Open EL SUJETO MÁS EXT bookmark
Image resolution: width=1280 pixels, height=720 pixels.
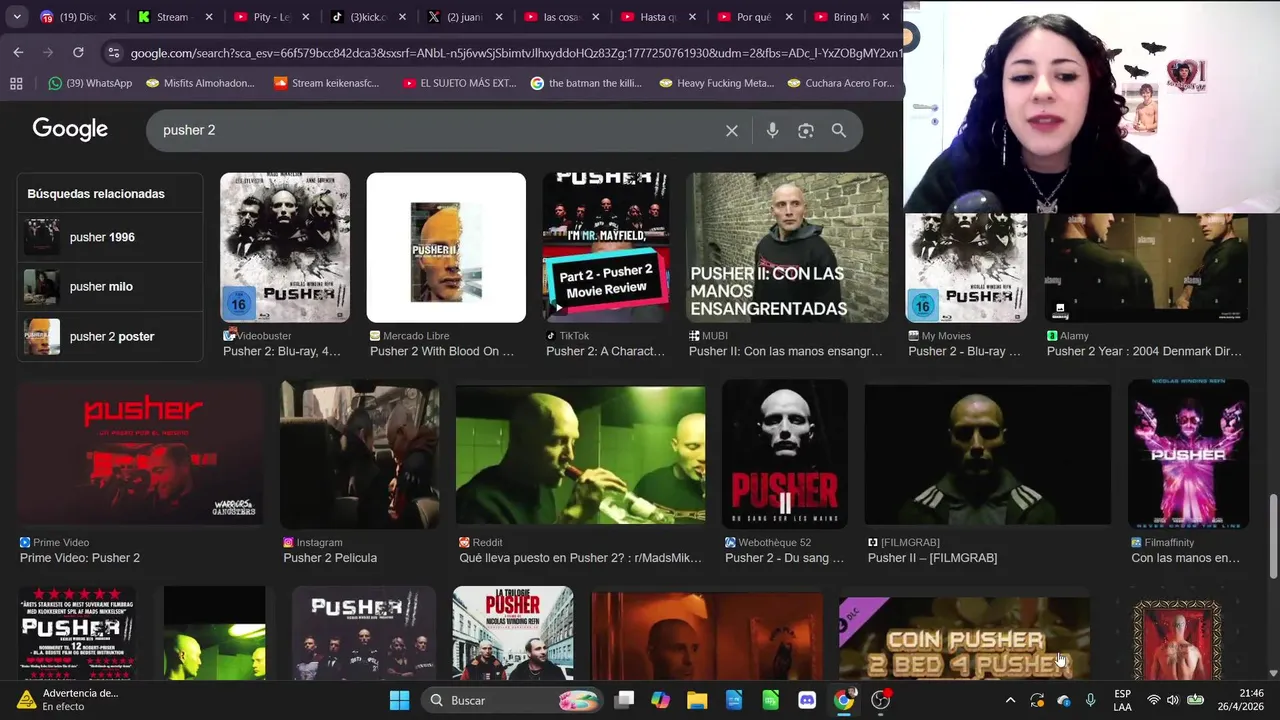pos(459,83)
